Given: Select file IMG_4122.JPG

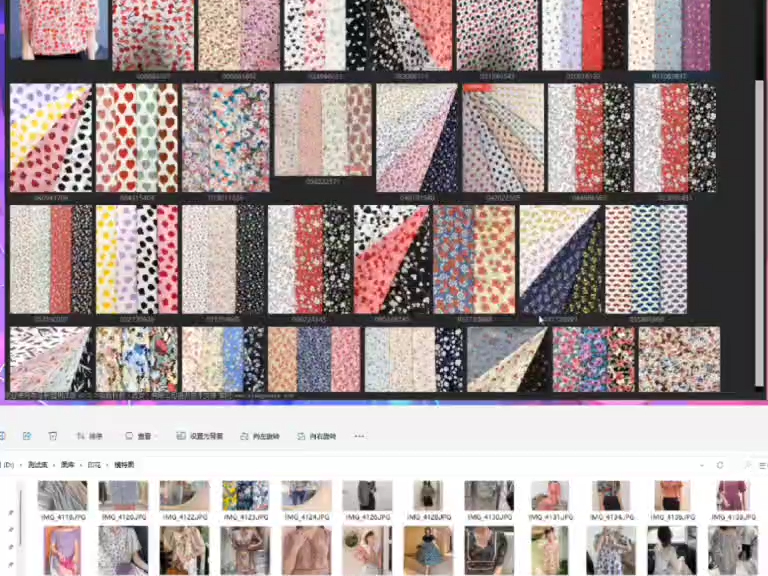Looking at the screenshot, I should tap(185, 500).
